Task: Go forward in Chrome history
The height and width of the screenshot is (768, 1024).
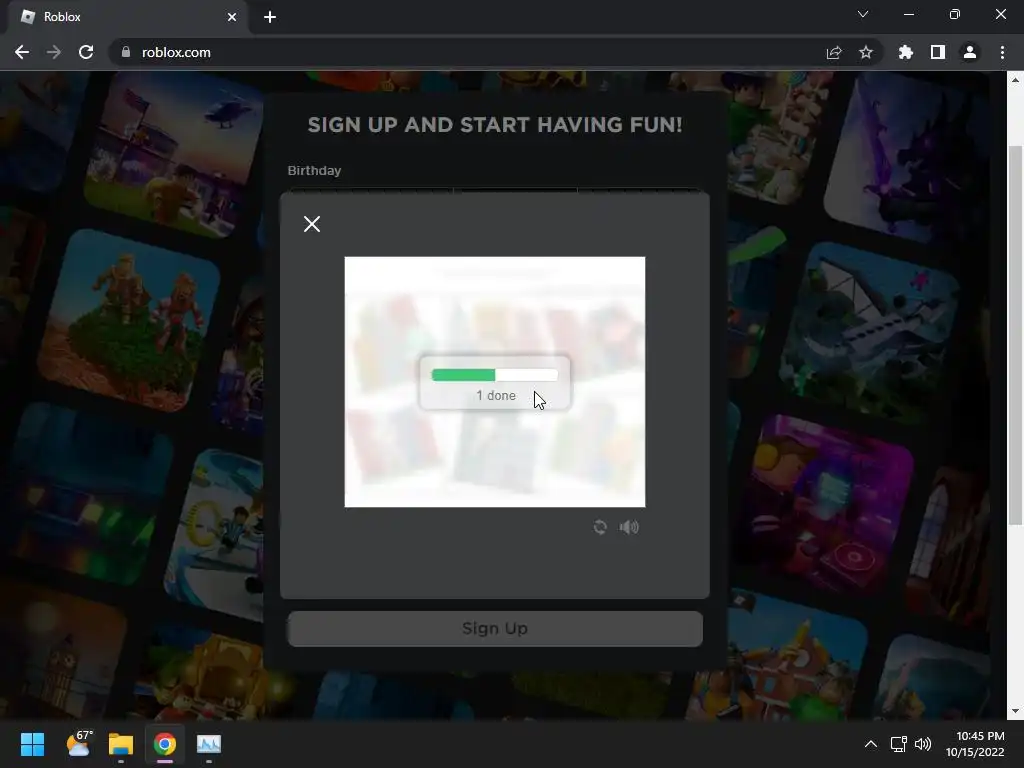Action: 54,52
